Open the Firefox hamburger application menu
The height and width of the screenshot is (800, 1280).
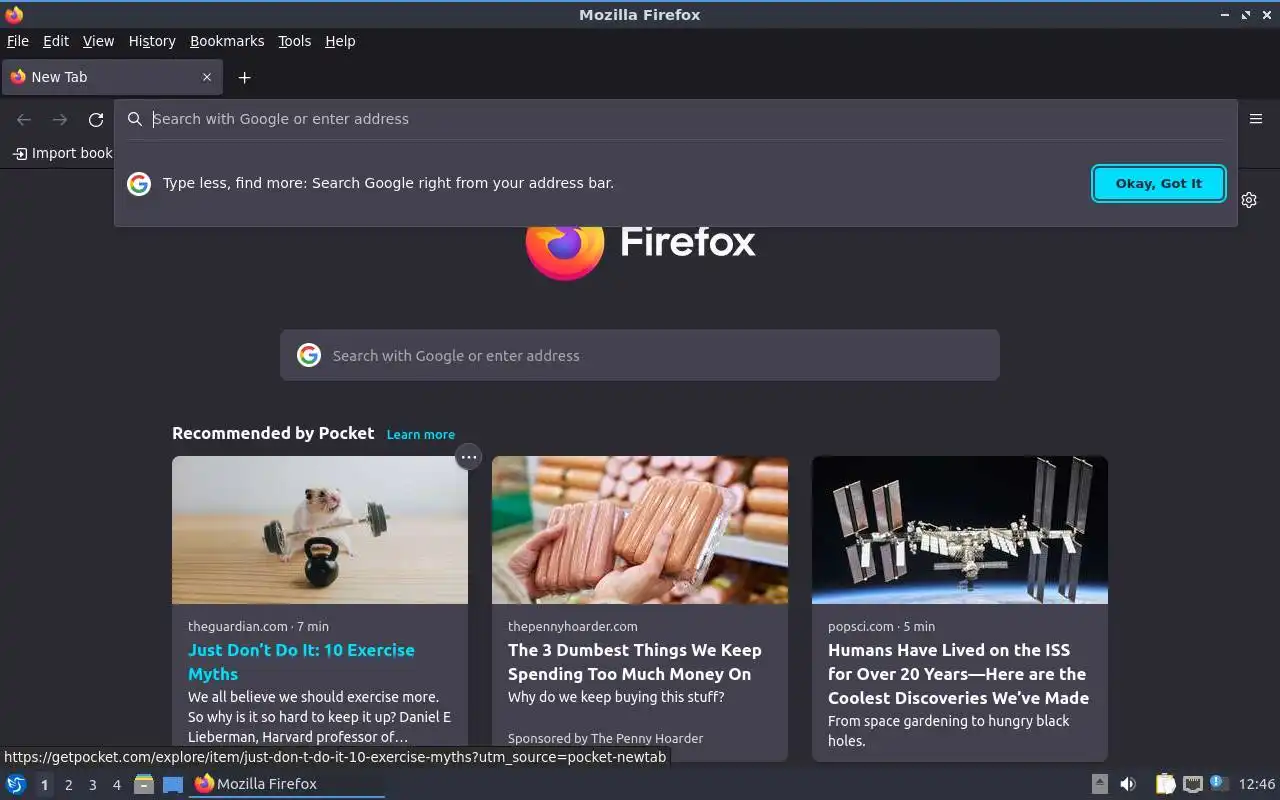coord(1256,118)
